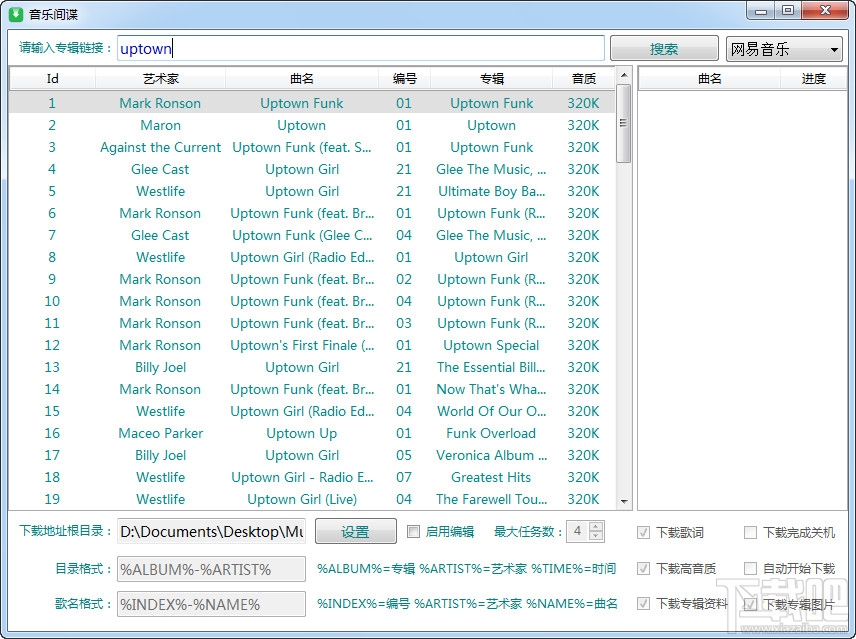Sort by the 音质 column header
Image resolution: width=856 pixels, height=639 pixels.
coord(584,79)
